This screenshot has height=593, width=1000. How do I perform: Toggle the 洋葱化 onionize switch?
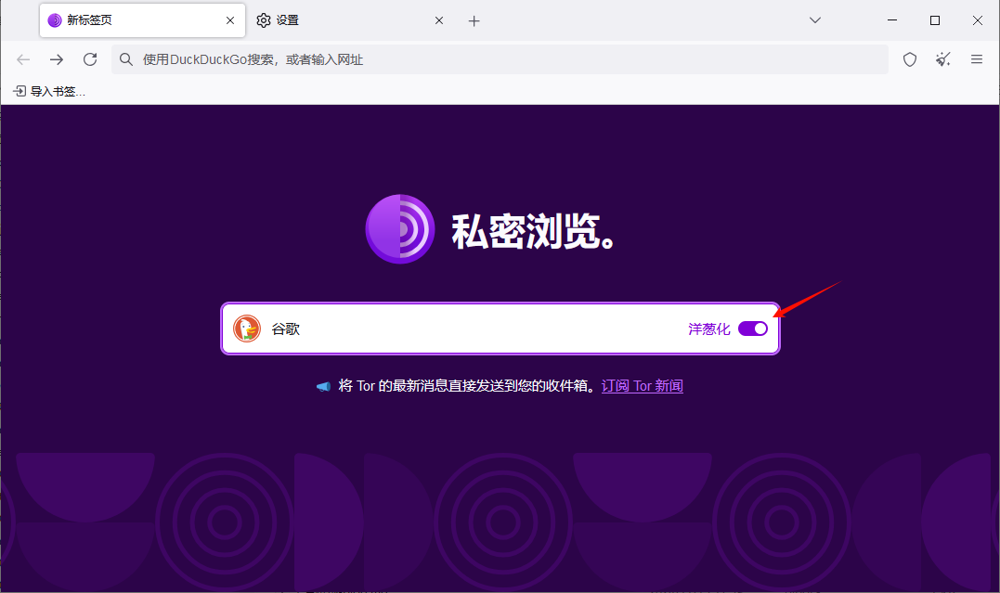click(753, 329)
